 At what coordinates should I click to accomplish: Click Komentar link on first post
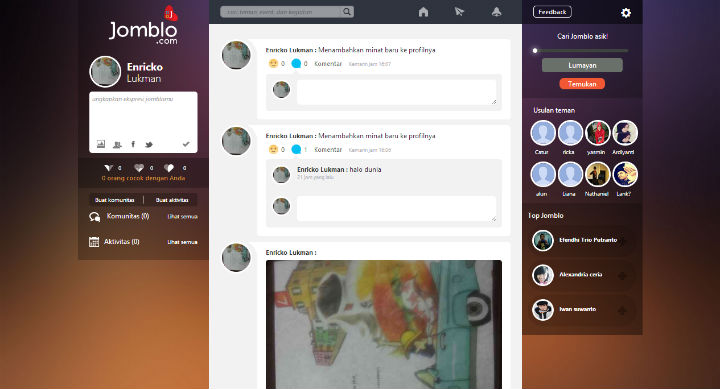(328, 64)
